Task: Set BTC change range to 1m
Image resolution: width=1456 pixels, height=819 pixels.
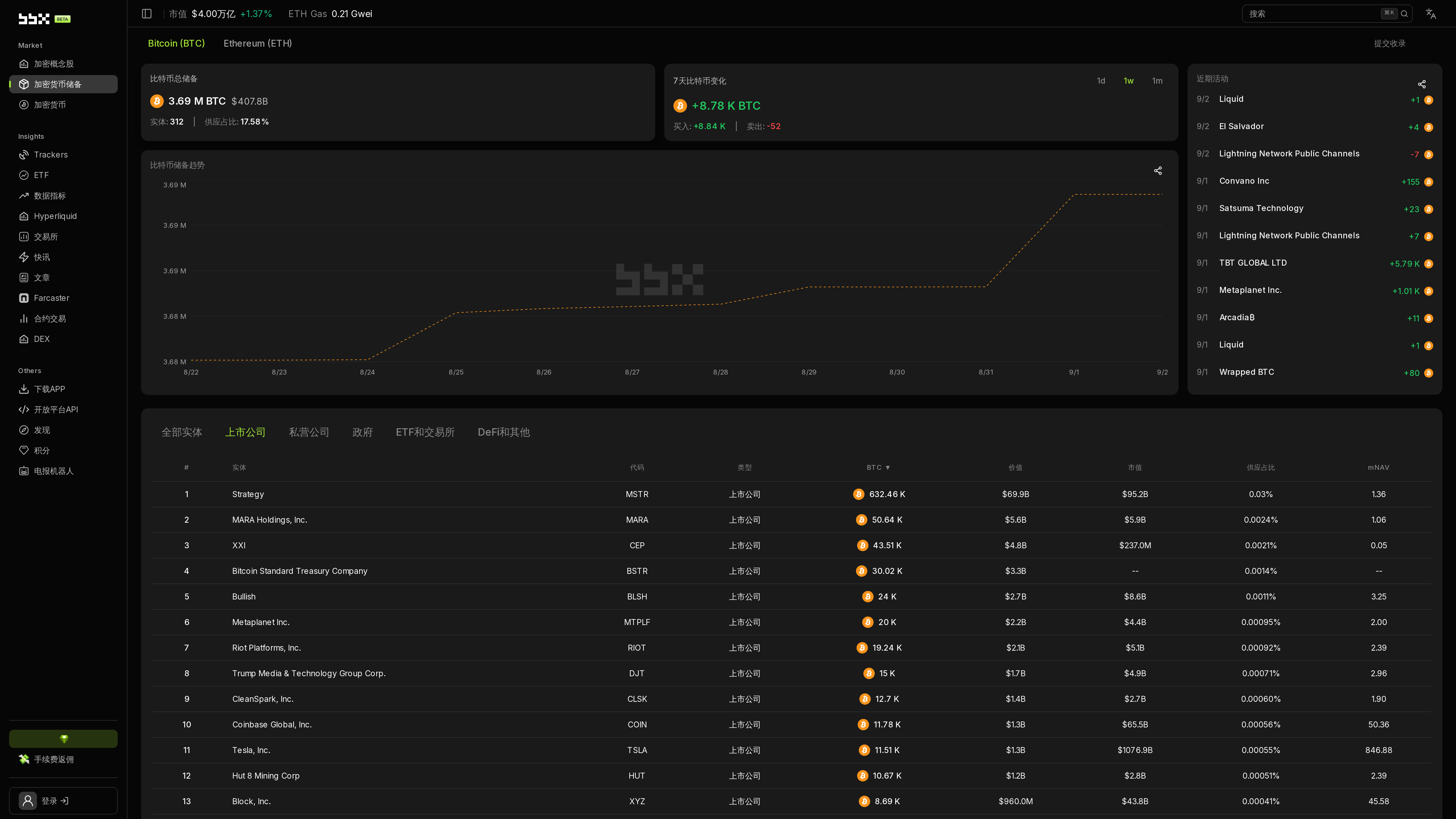Action: [1157, 81]
